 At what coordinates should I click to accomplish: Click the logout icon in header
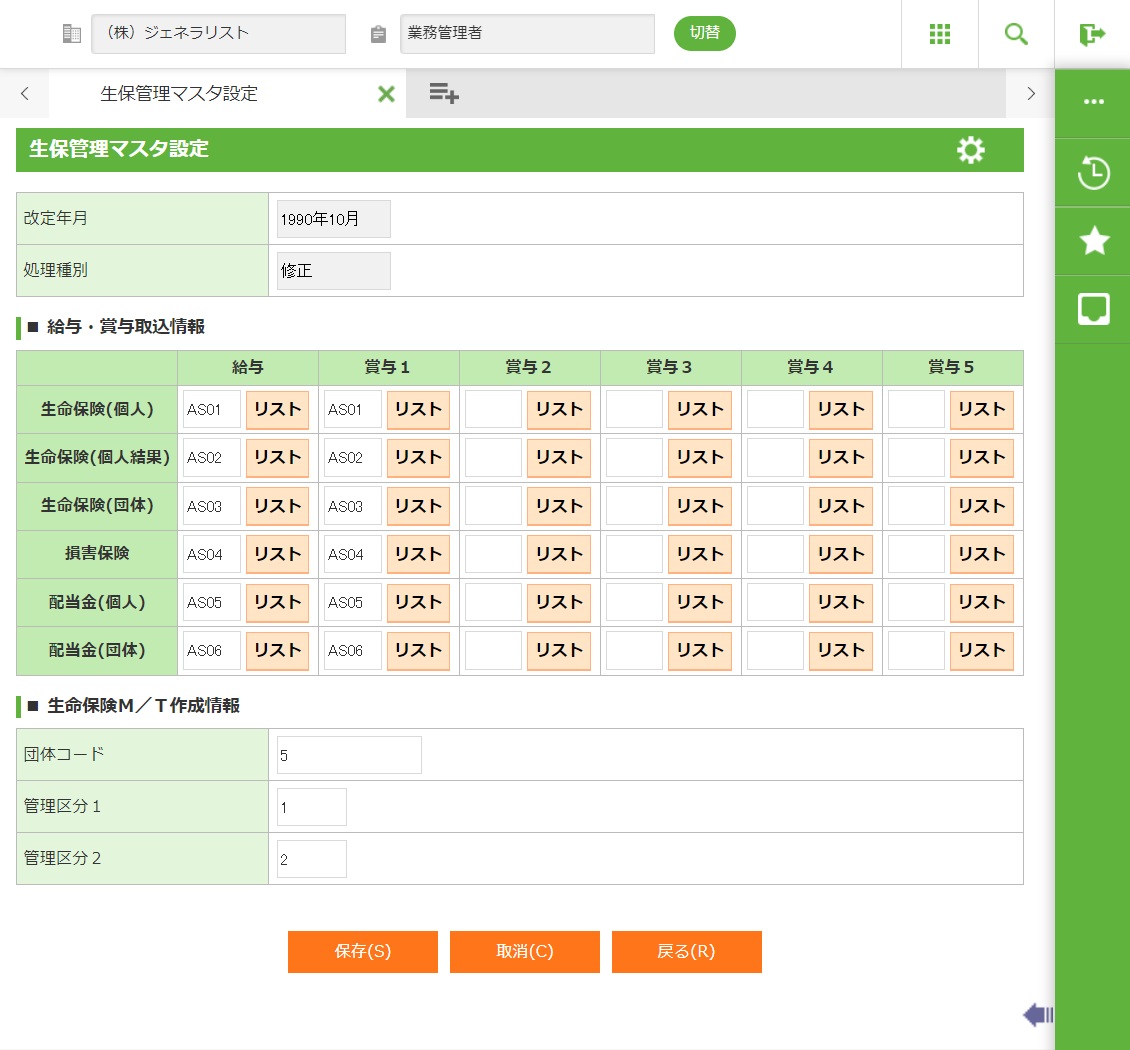[x=1092, y=34]
